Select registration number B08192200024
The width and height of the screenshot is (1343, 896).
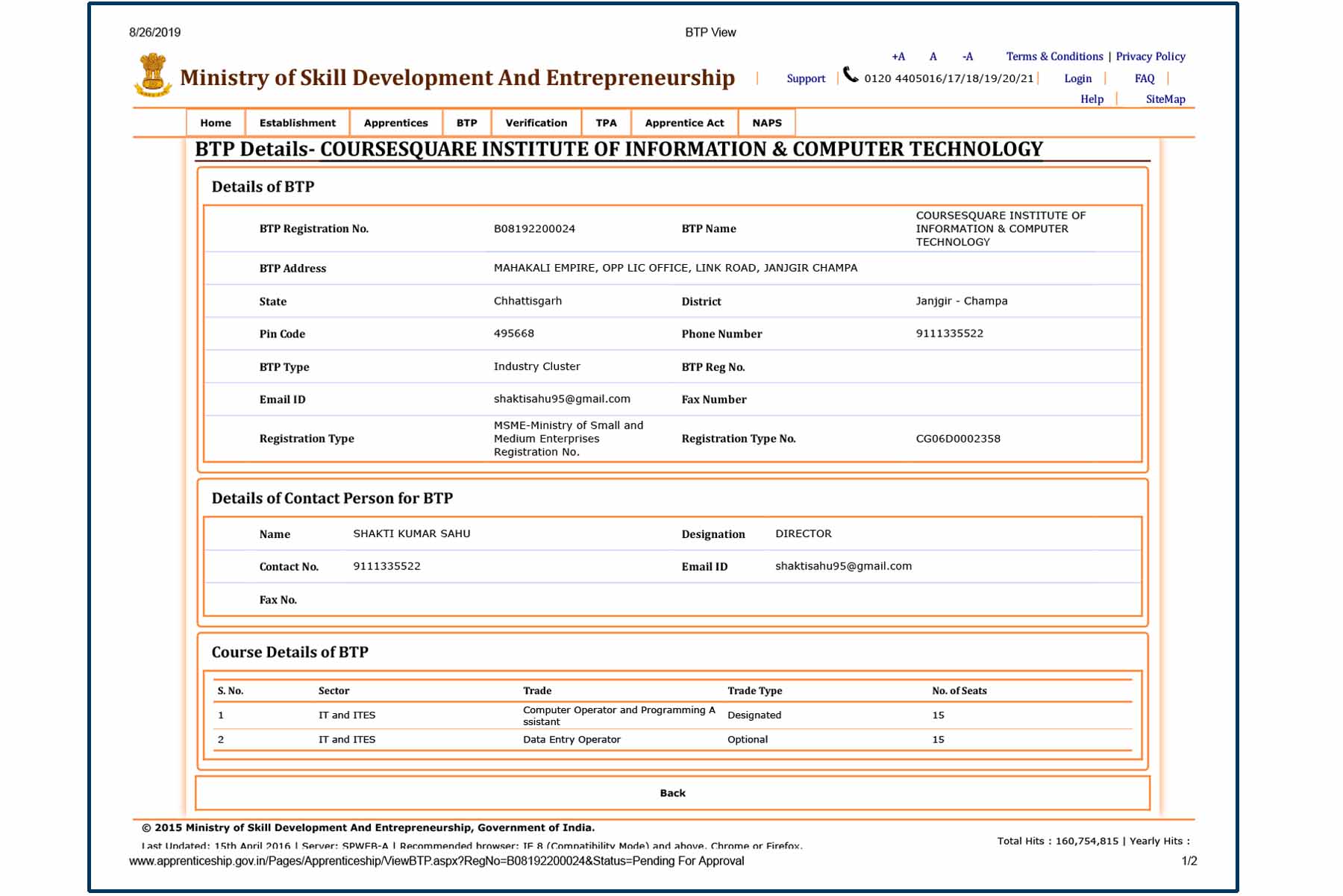pos(534,229)
